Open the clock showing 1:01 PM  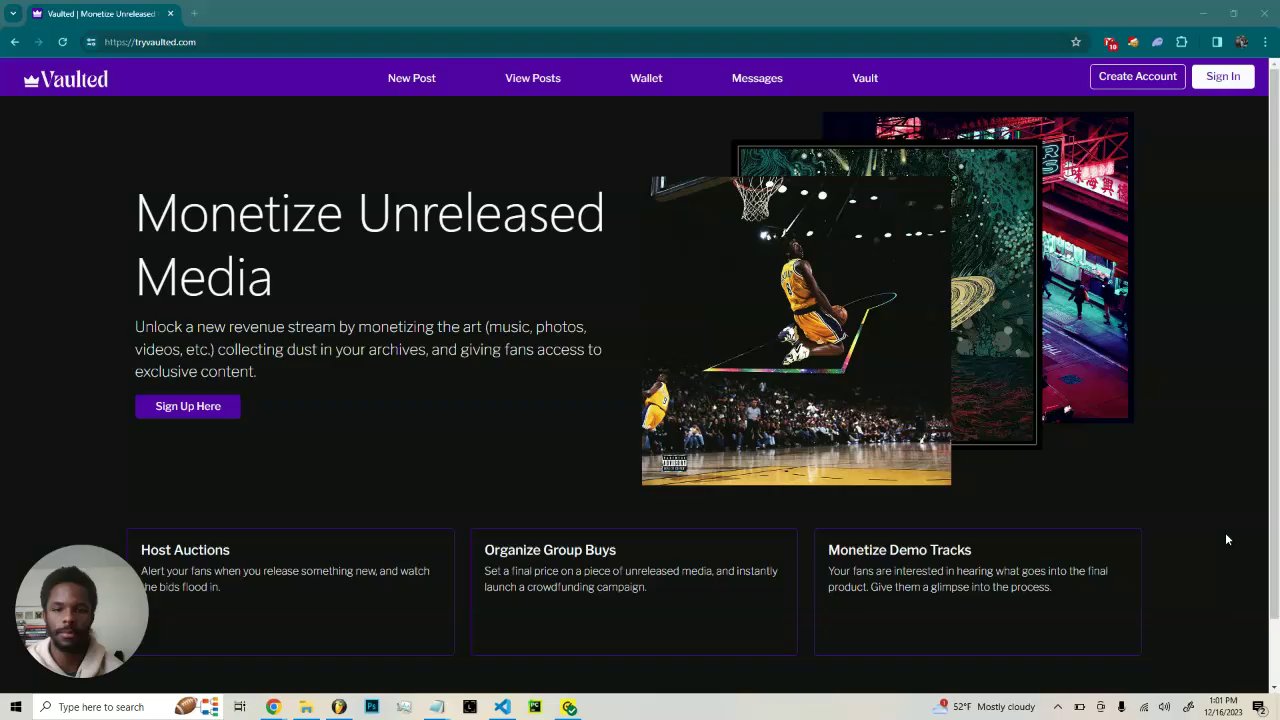tap(1224, 707)
